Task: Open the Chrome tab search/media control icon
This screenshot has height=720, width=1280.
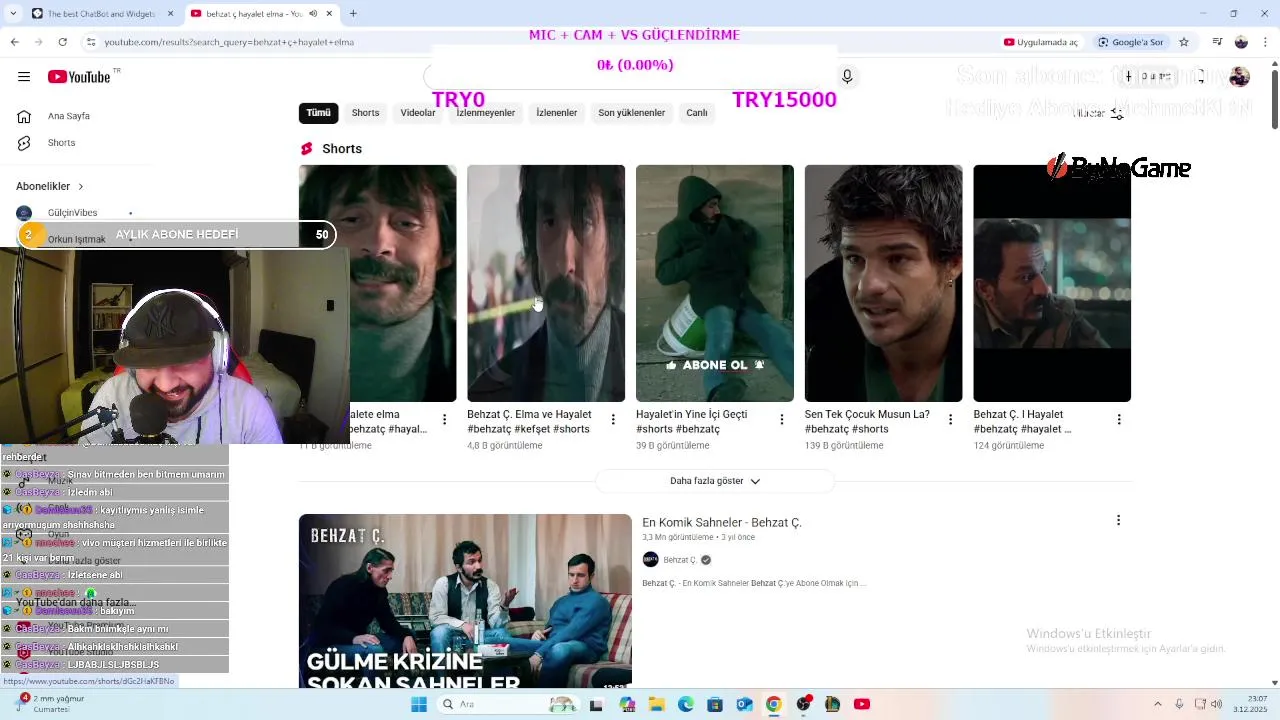Action: pos(1217,42)
